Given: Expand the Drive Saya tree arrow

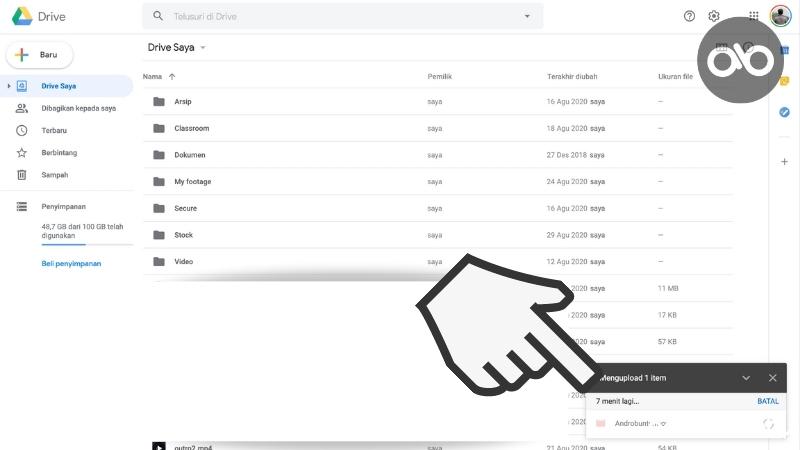Looking at the screenshot, I should click(x=8, y=86).
